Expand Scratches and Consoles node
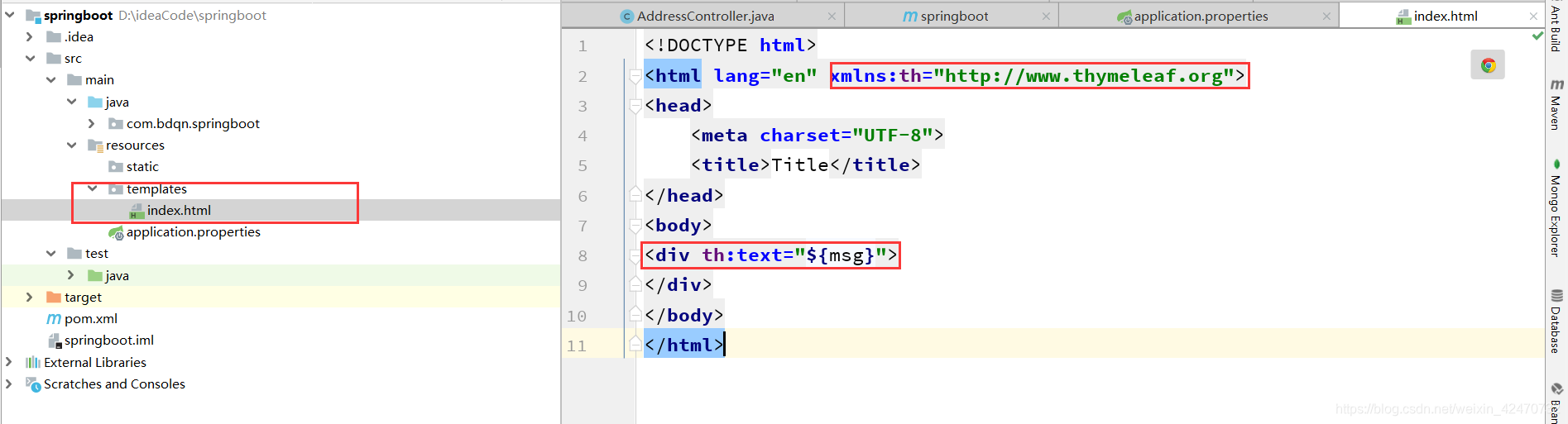1568x424 pixels. tap(9, 384)
